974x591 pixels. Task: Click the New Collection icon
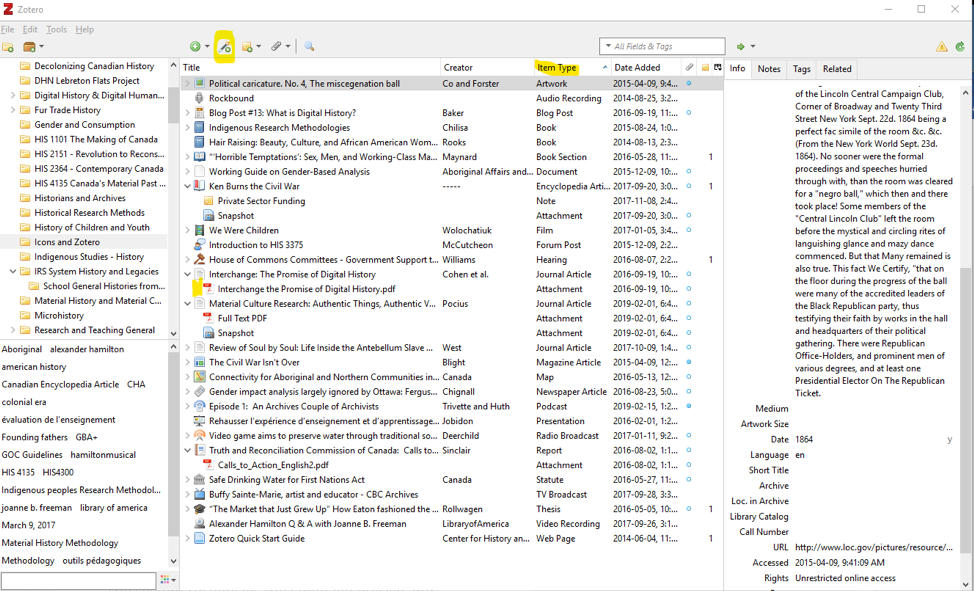(x=8, y=47)
